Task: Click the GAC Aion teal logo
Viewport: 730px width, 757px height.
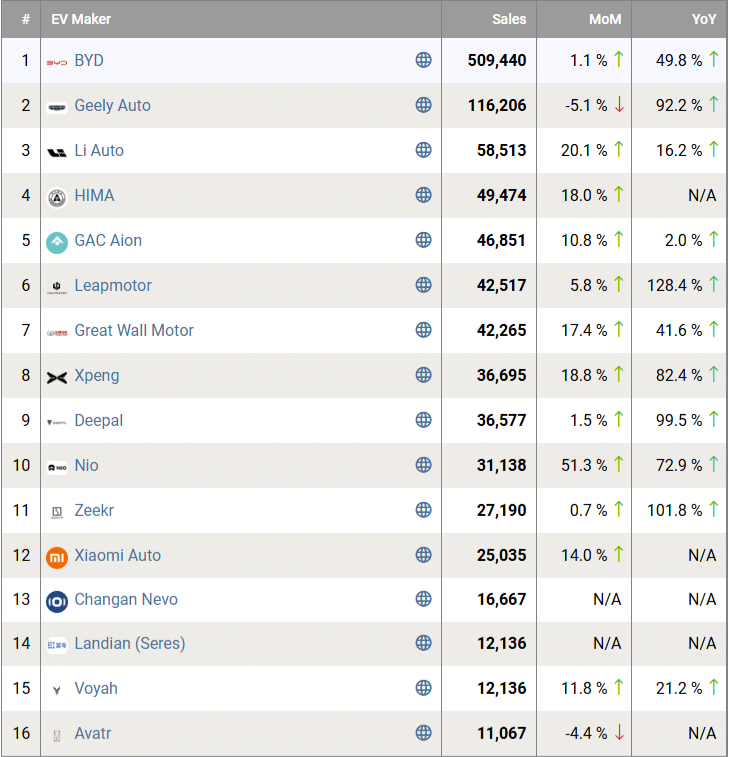Action: point(57,241)
